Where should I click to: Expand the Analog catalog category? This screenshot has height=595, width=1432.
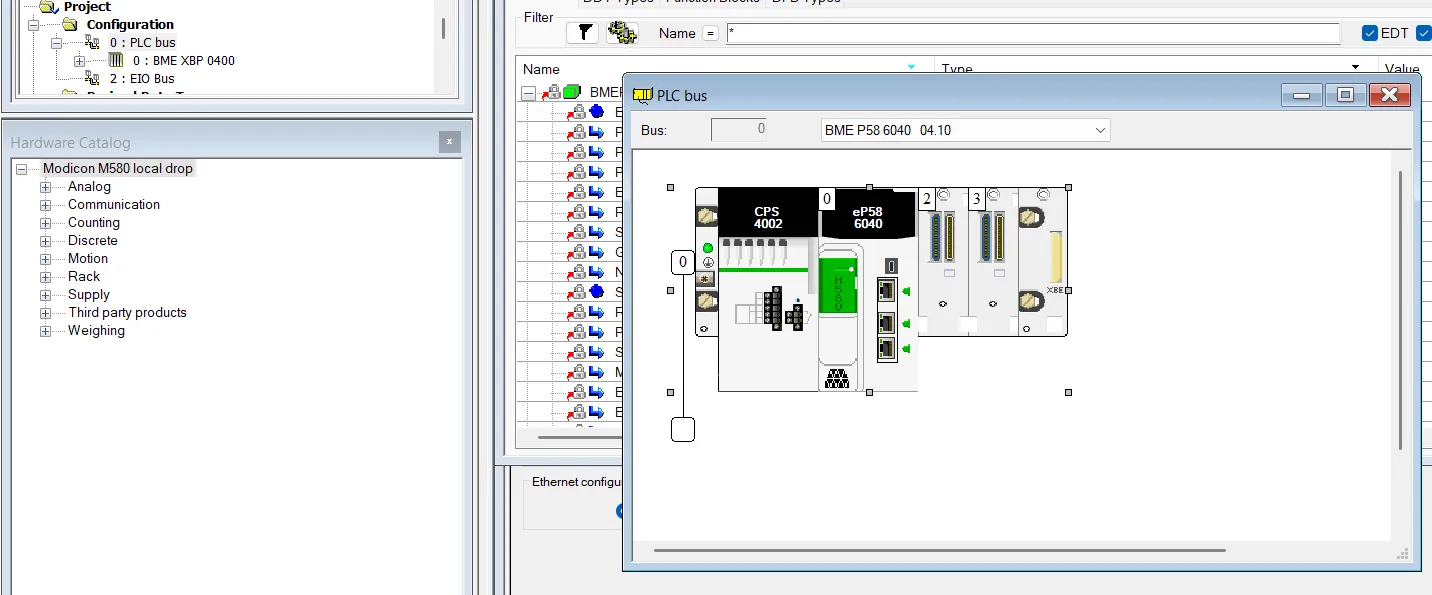click(45, 187)
